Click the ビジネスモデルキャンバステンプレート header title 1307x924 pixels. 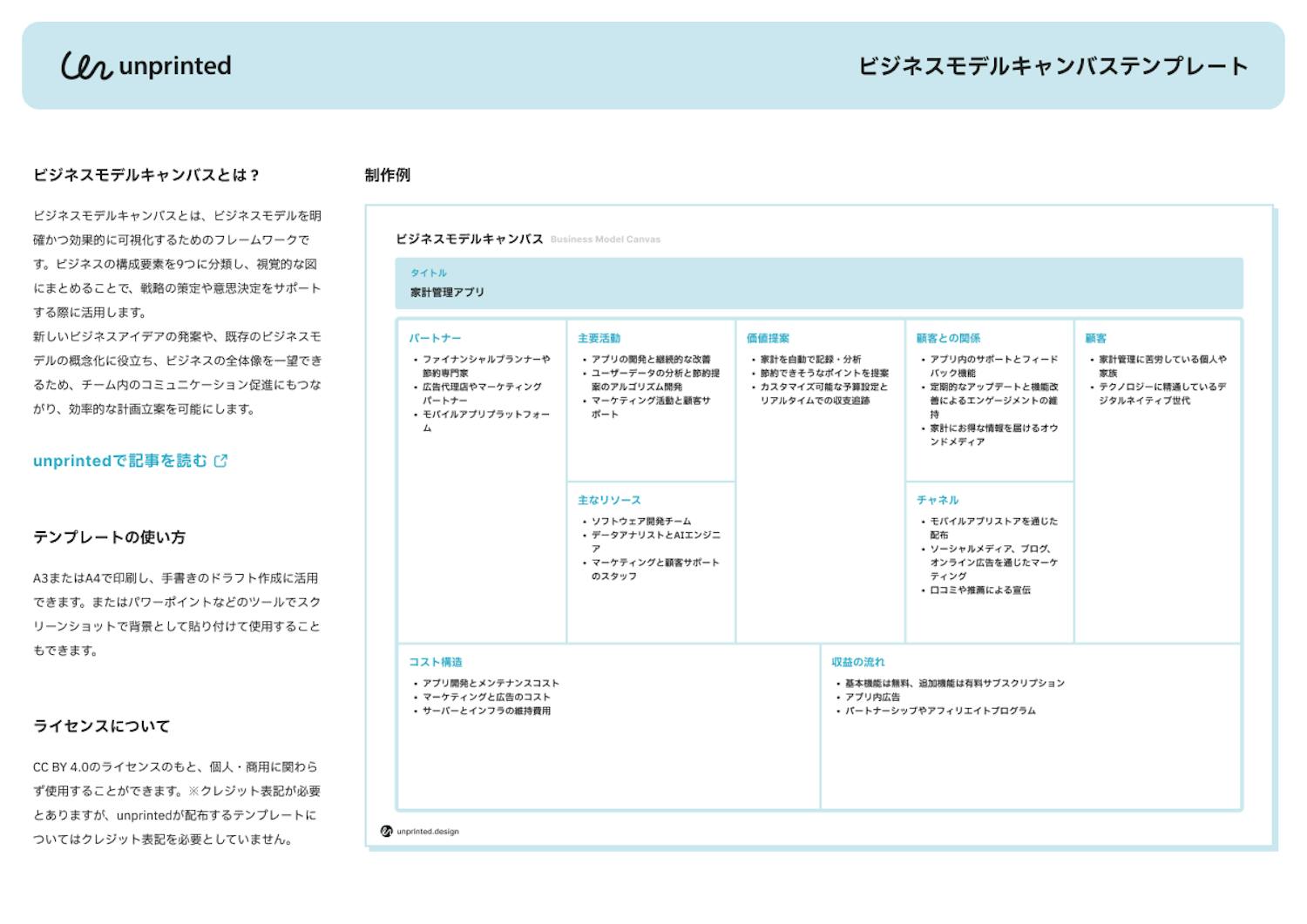pos(1053,66)
